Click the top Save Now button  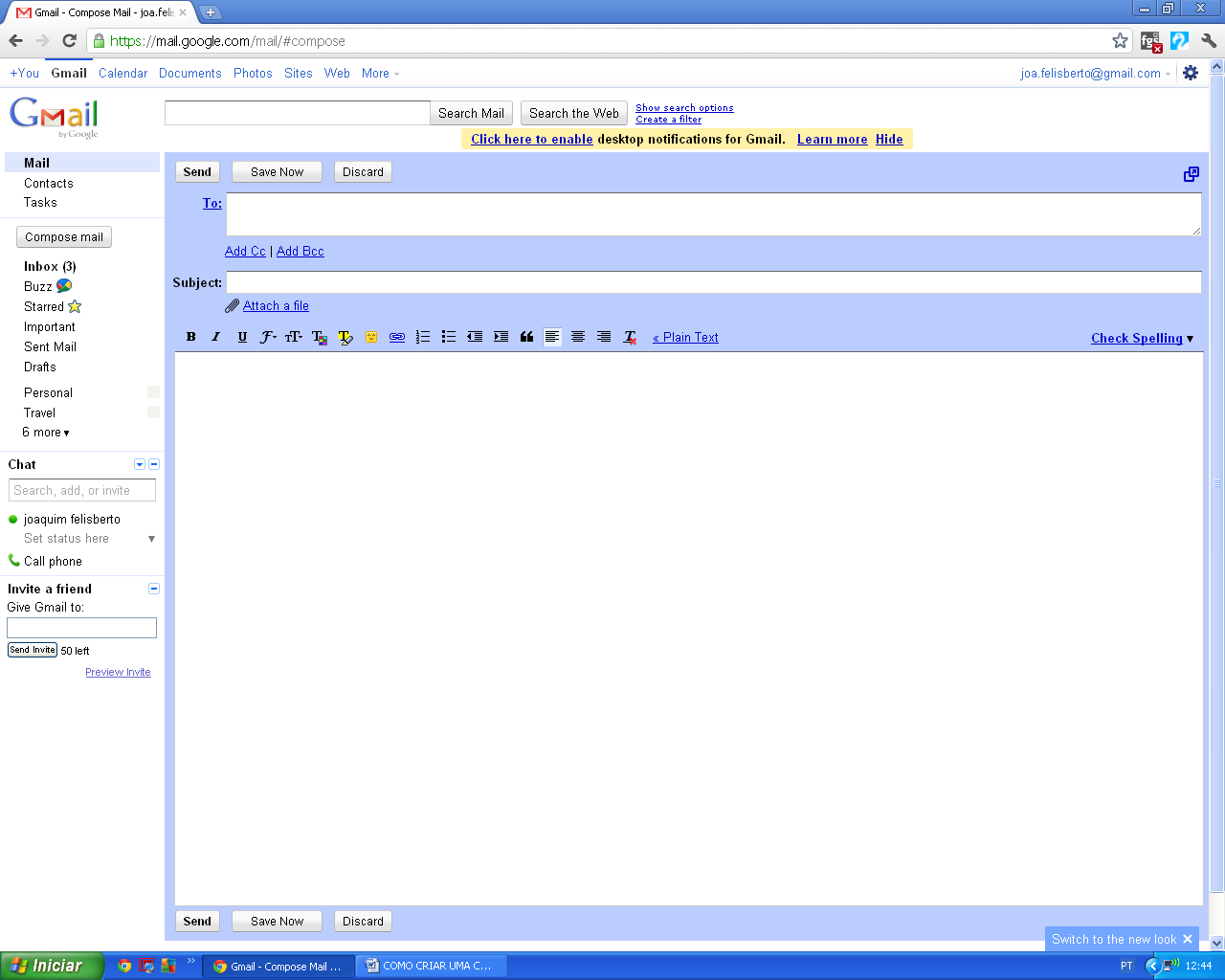[x=278, y=172]
